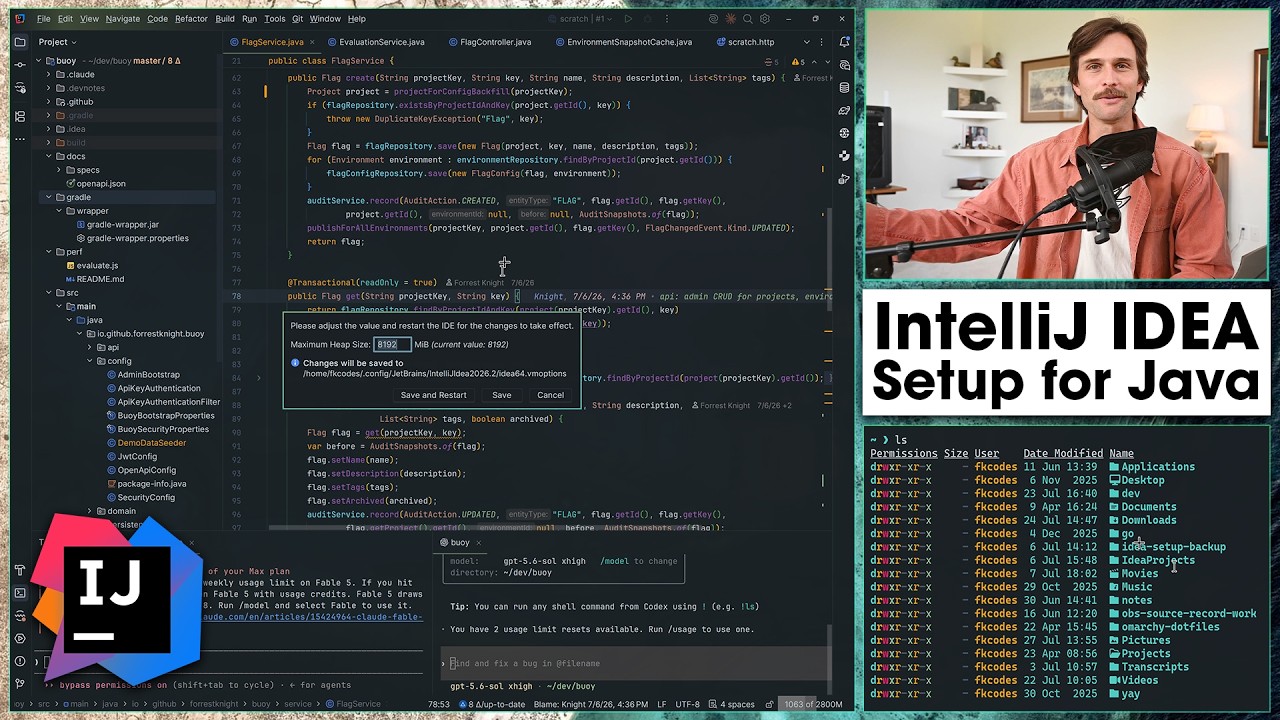Close the FlagService.java tab

click(312, 42)
